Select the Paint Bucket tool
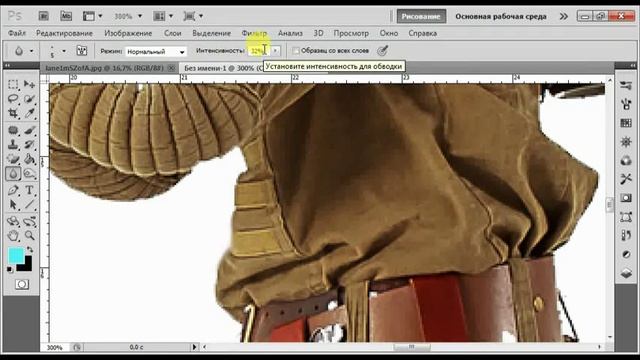The width and height of the screenshot is (640, 360). point(29,159)
